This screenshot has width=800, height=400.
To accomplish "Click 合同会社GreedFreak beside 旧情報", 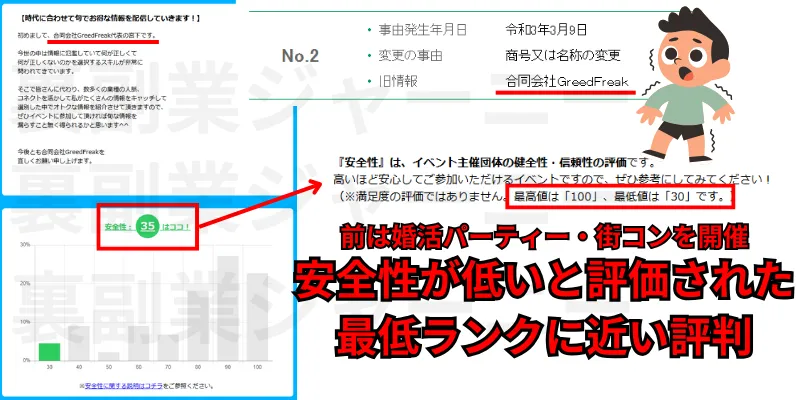I will (x=567, y=82).
